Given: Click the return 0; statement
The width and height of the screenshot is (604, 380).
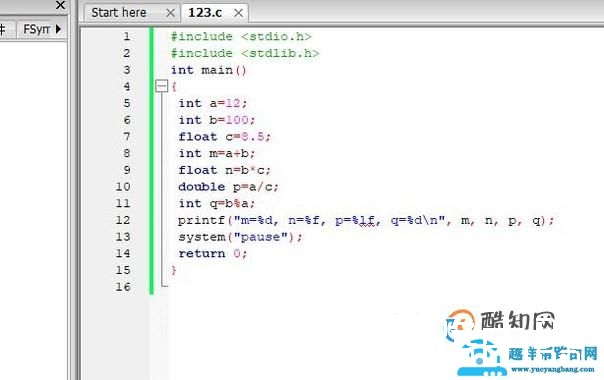Looking at the screenshot, I should point(212,254).
